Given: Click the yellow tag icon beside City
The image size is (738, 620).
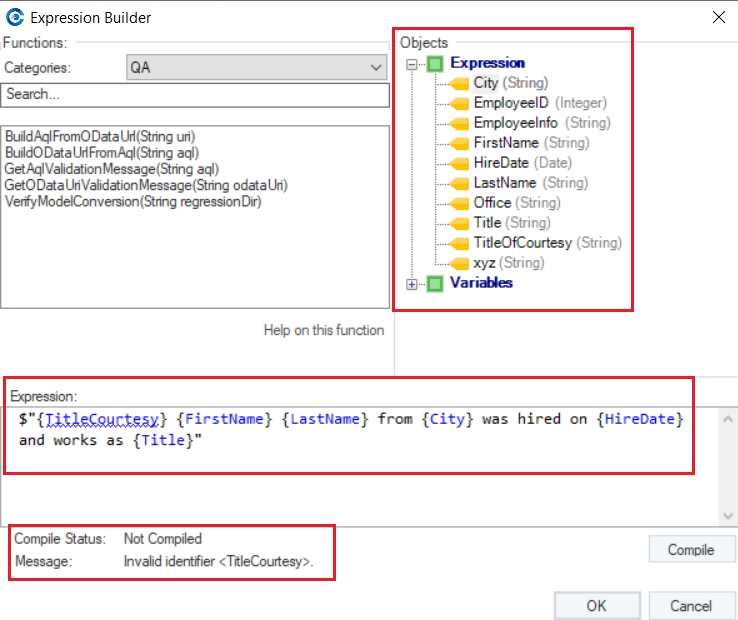Looking at the screenshot, I should (x=459, y=83).
